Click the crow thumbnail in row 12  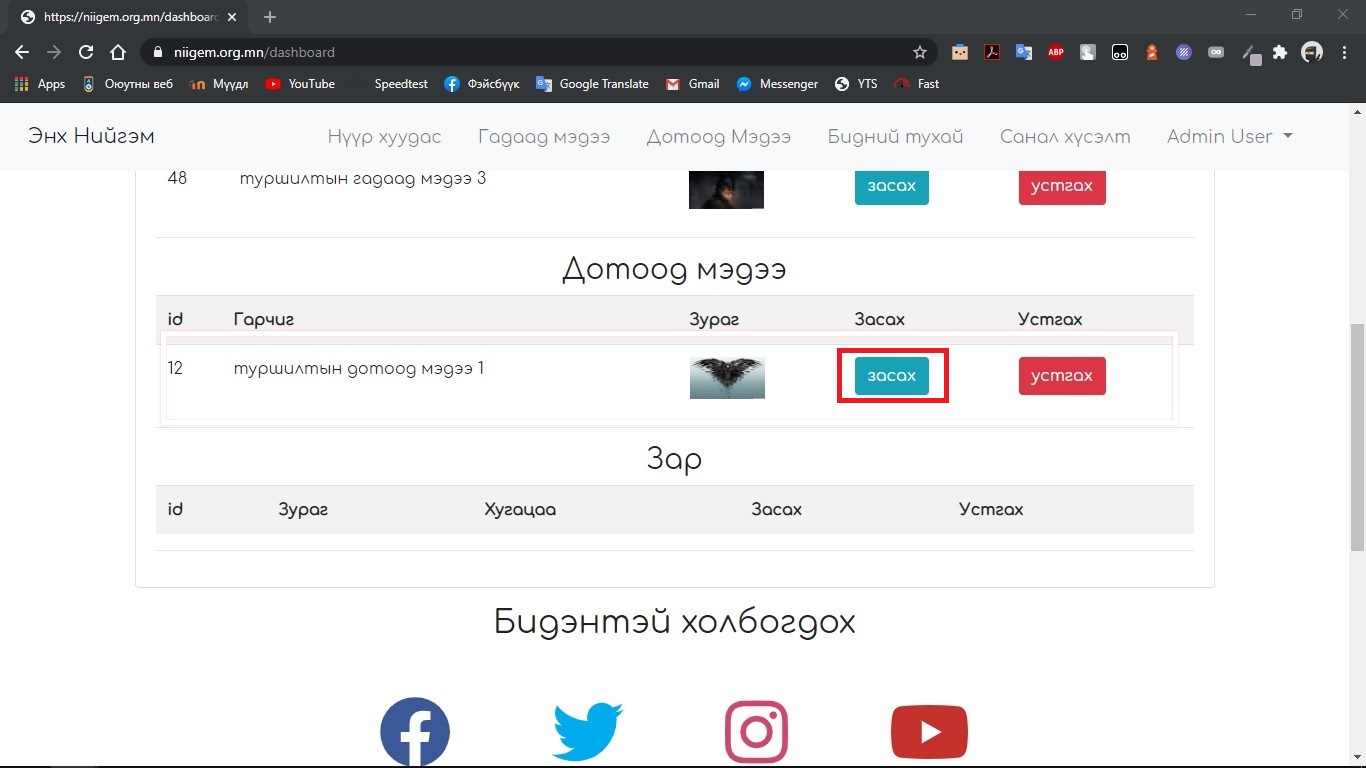727,378
